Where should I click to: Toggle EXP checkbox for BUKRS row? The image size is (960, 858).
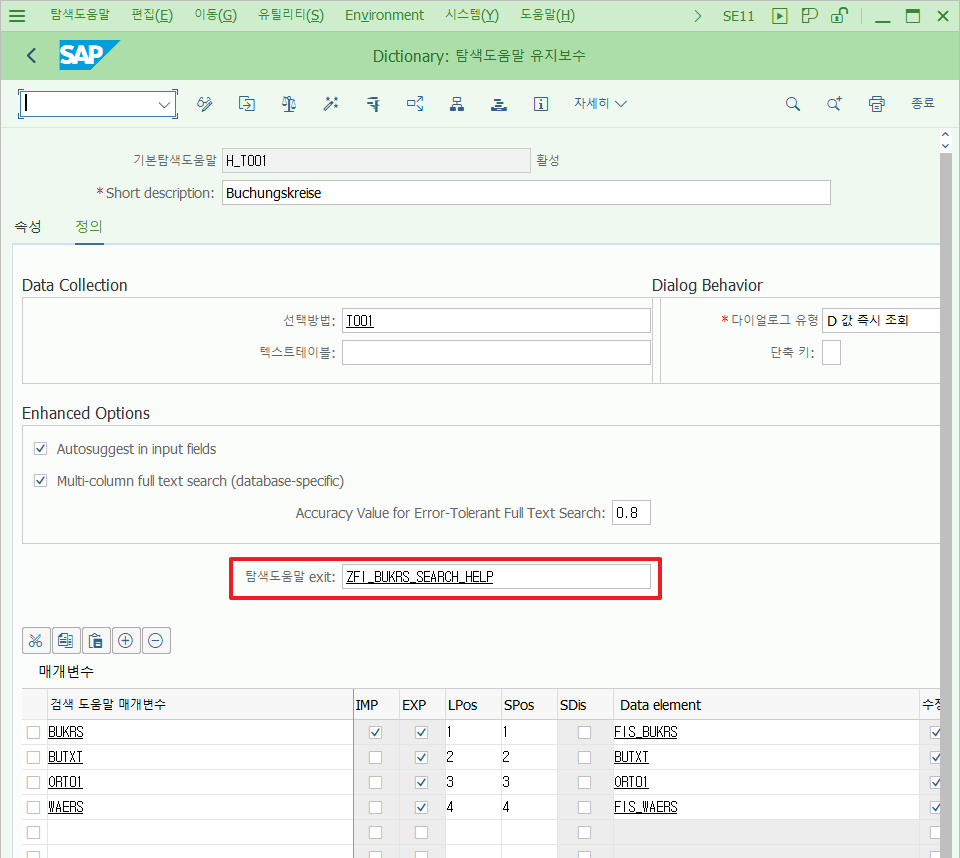tap(421, 732)
